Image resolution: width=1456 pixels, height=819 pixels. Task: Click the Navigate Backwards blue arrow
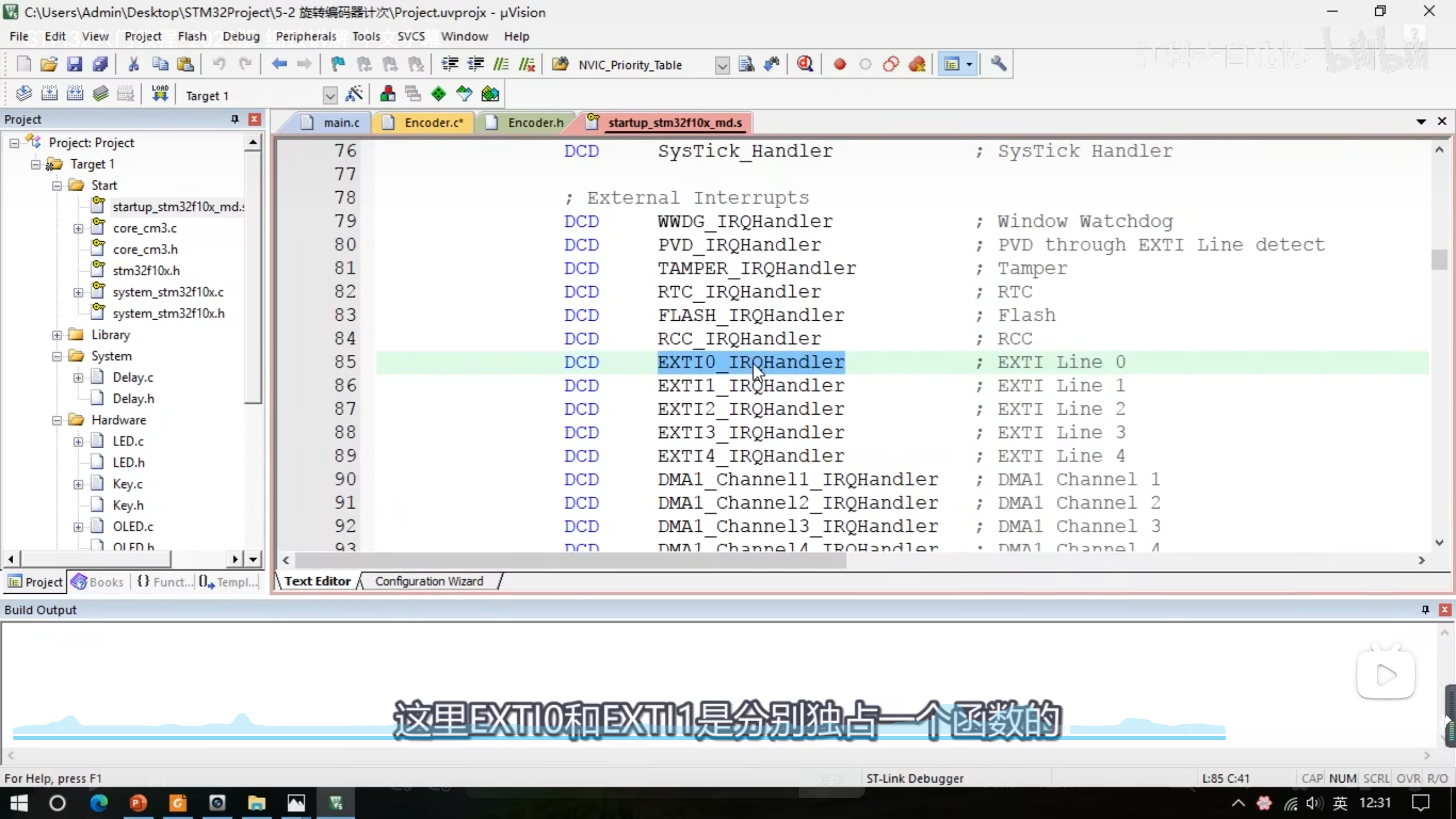coord(279,64)
